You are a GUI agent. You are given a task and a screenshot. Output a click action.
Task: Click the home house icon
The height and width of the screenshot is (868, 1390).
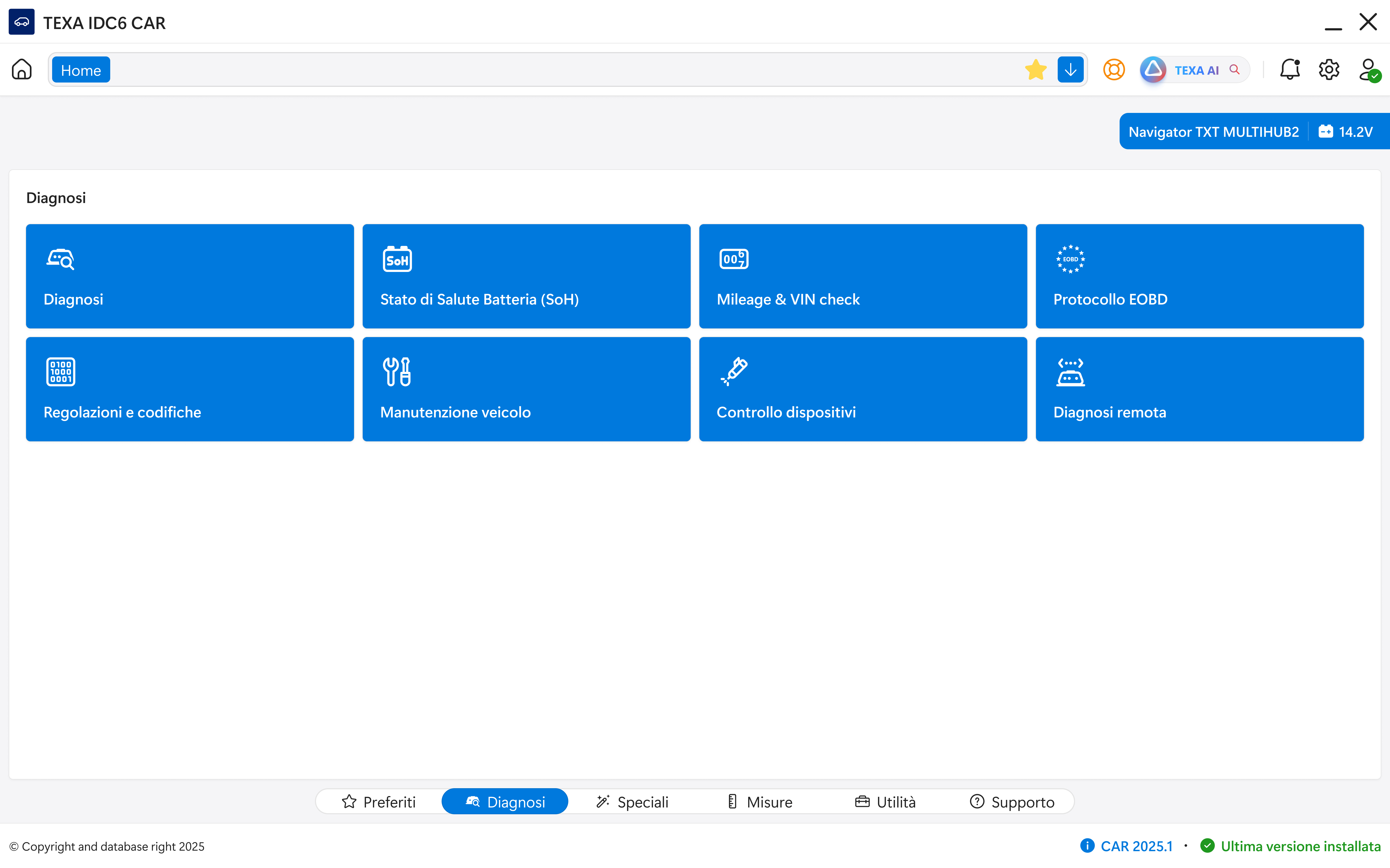click(x=22, y=69)
